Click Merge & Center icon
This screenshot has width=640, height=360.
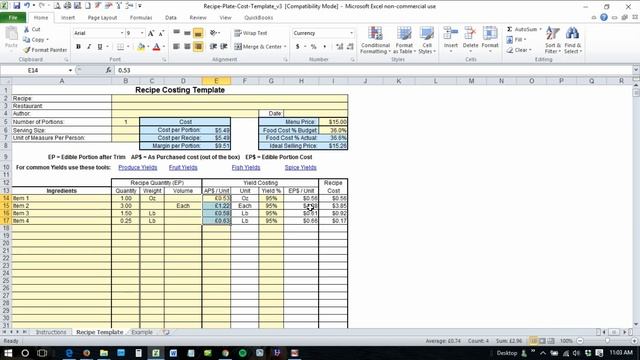238,47
